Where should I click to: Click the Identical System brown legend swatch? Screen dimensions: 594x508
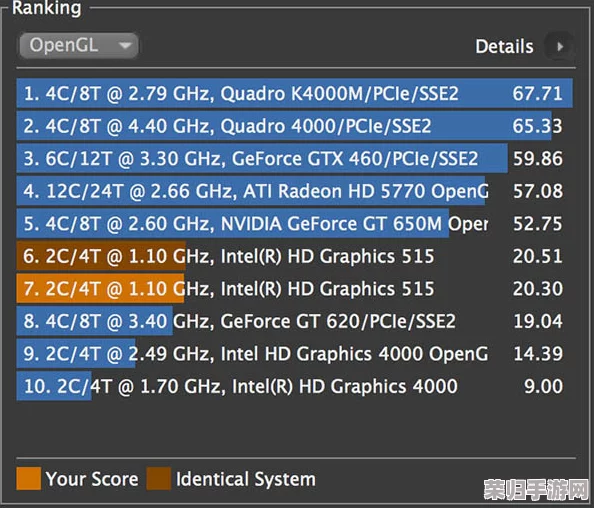(x=159, y=478)
